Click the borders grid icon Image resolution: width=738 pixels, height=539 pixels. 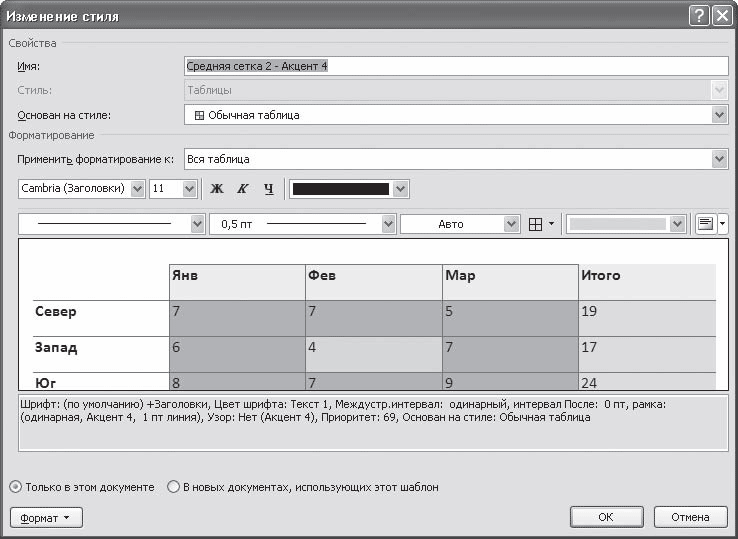pos(536,225)
